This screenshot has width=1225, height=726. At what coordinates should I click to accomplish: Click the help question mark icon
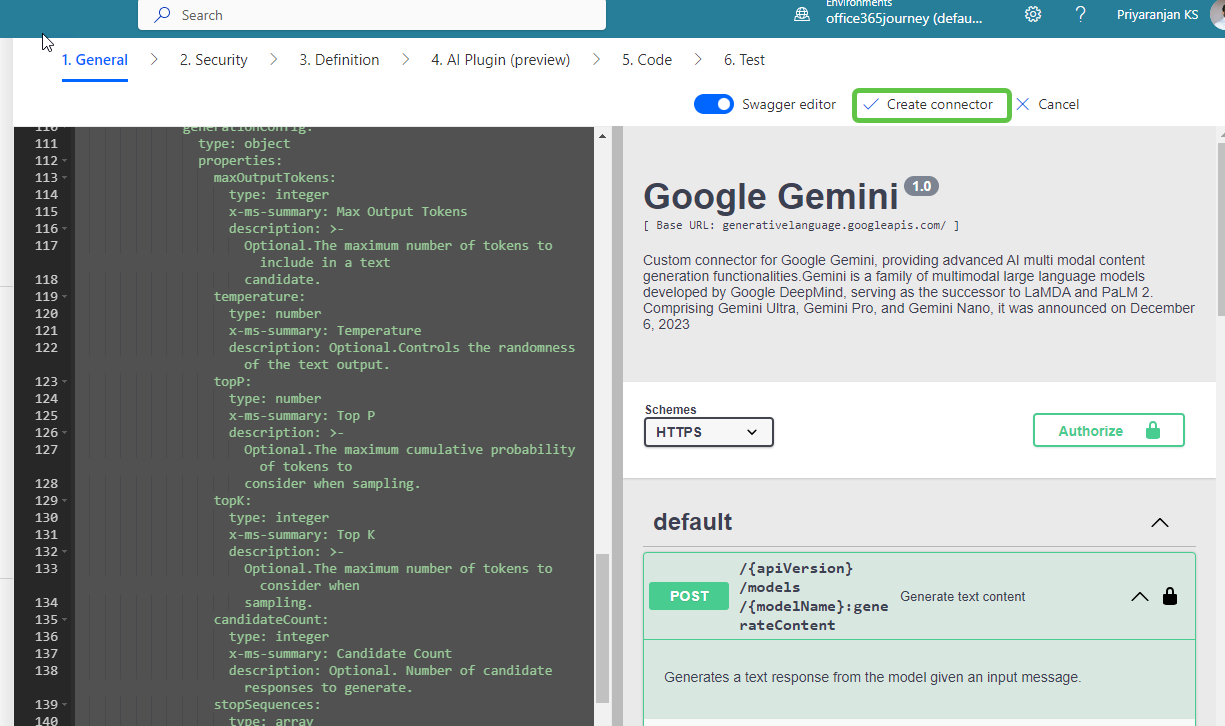pos(1081,15)
